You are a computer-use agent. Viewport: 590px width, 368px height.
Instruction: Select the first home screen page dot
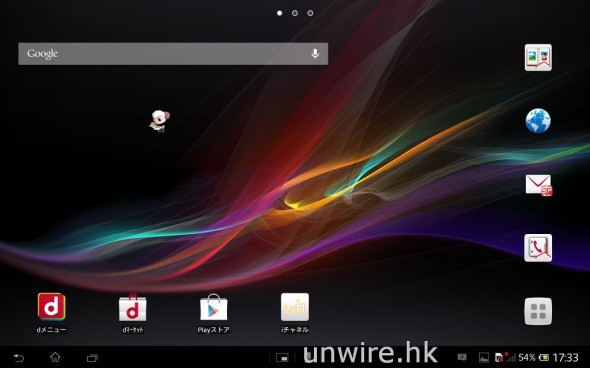coord(280,13)
